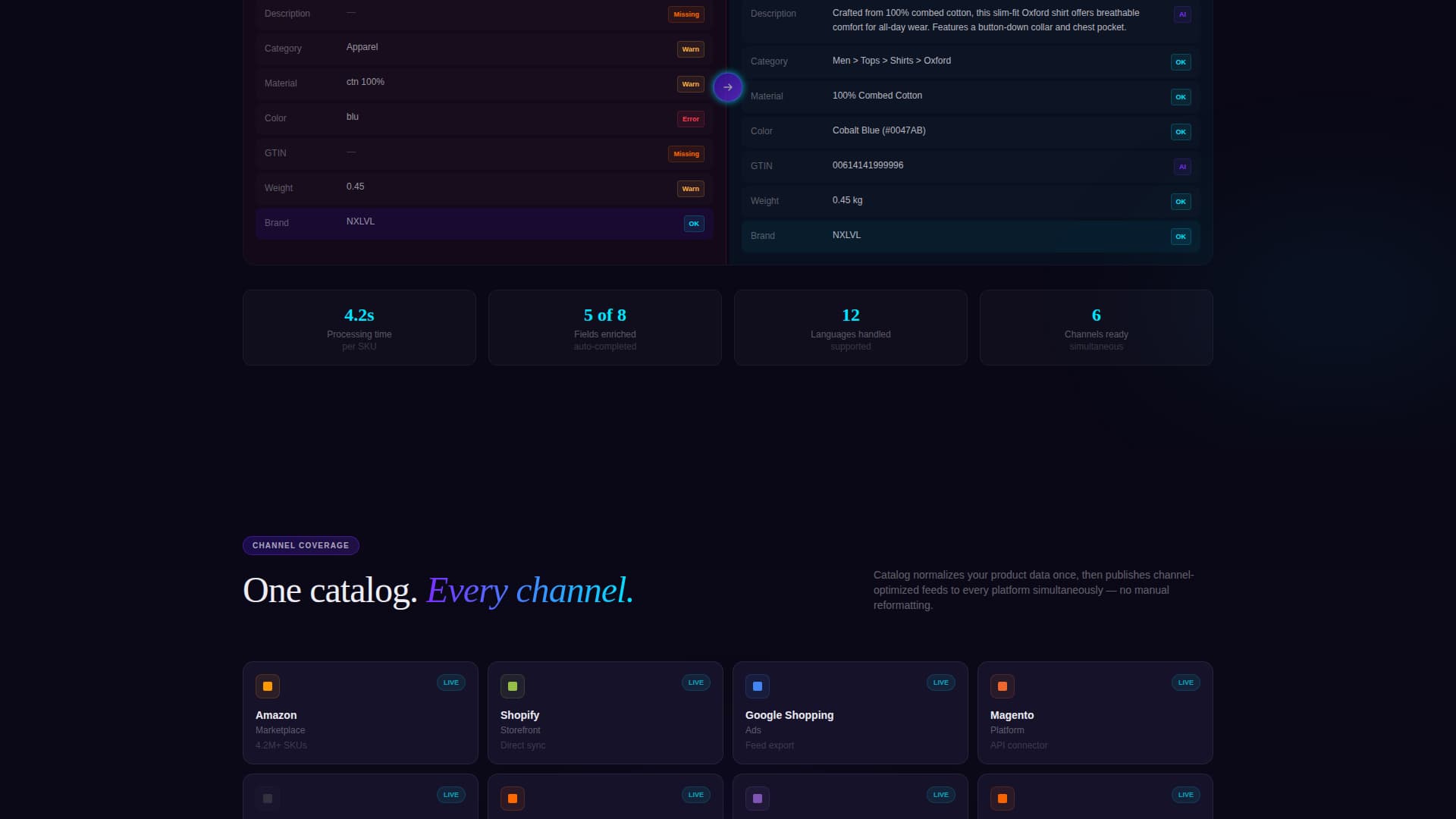Open the Amazon Marketplace card

coord(360,713)
